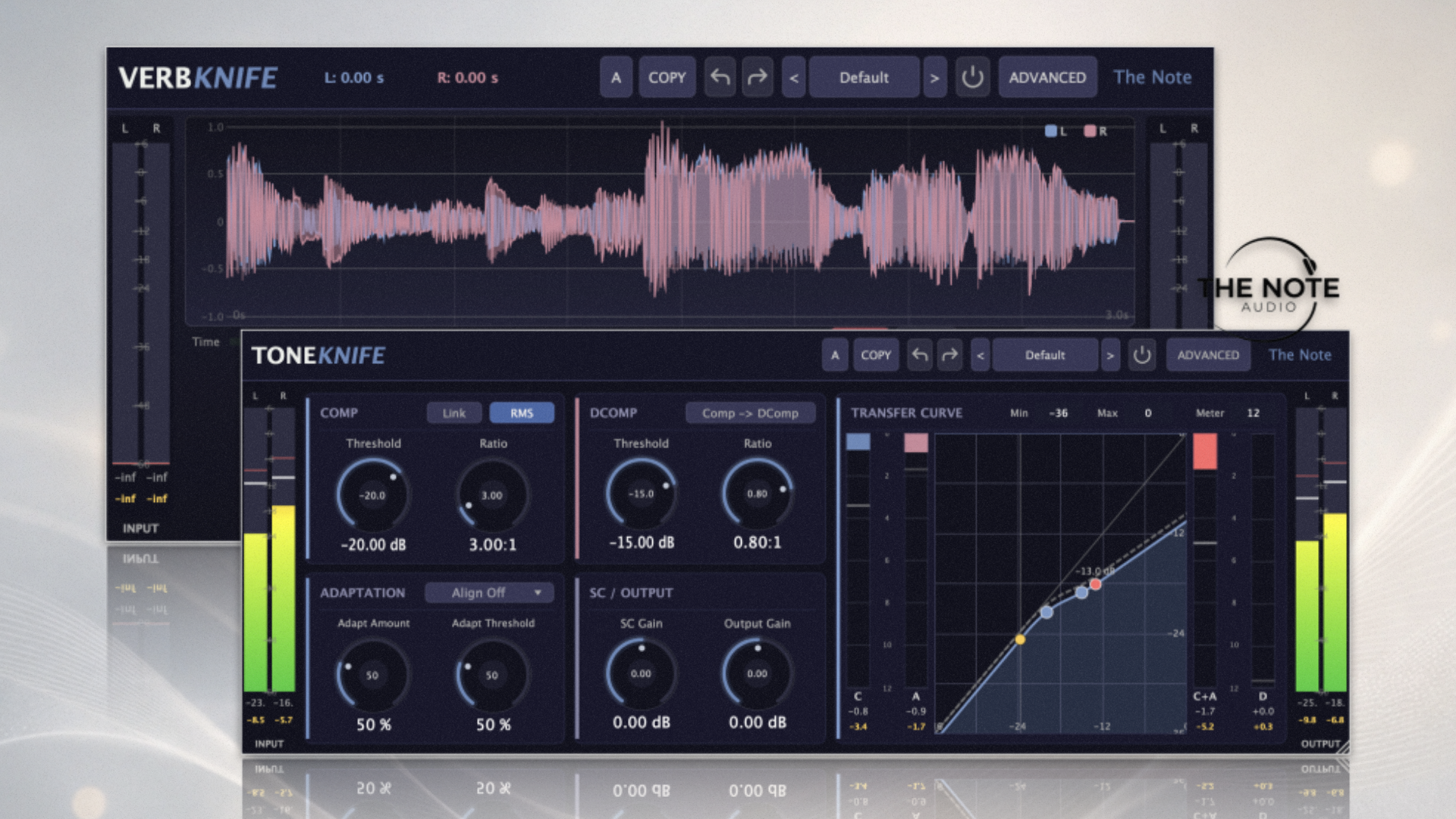
Task: Click the Transfer Curve Min value -36
Action: 1058,413
